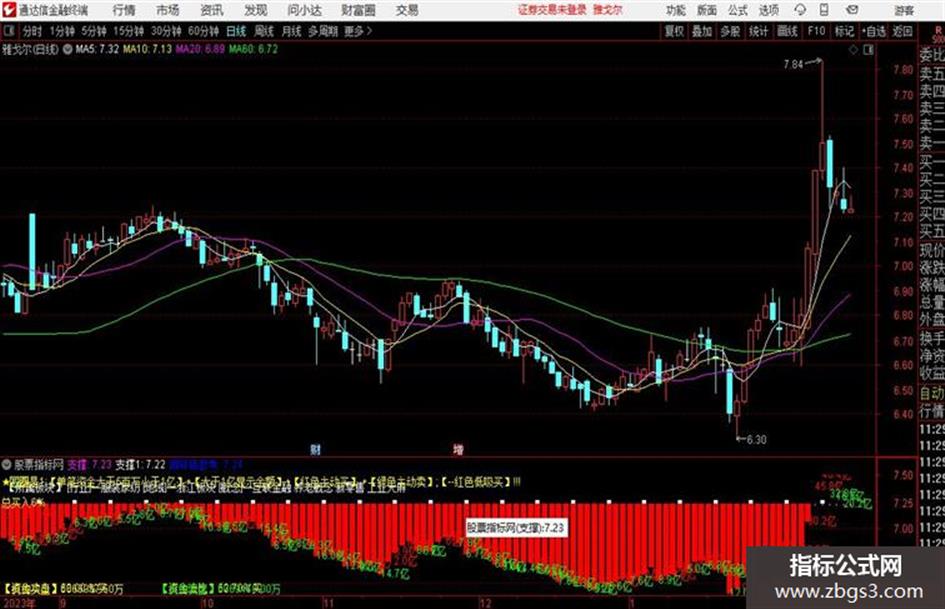
Task: Click the 7.84 high price label
Action: click(x=794, y=64)
